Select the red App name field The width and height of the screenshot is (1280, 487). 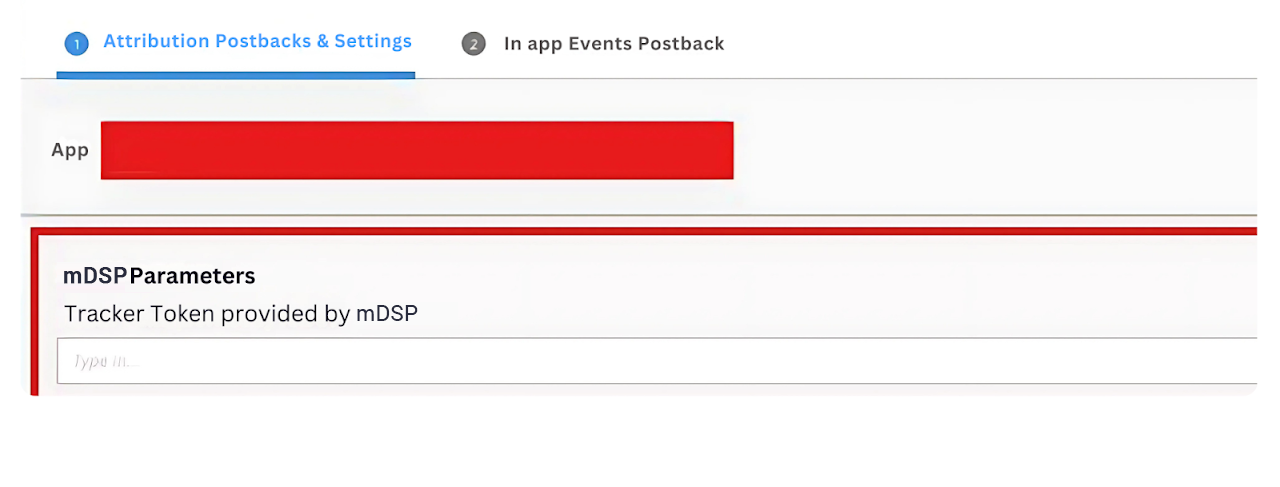(x=417, y=150)
